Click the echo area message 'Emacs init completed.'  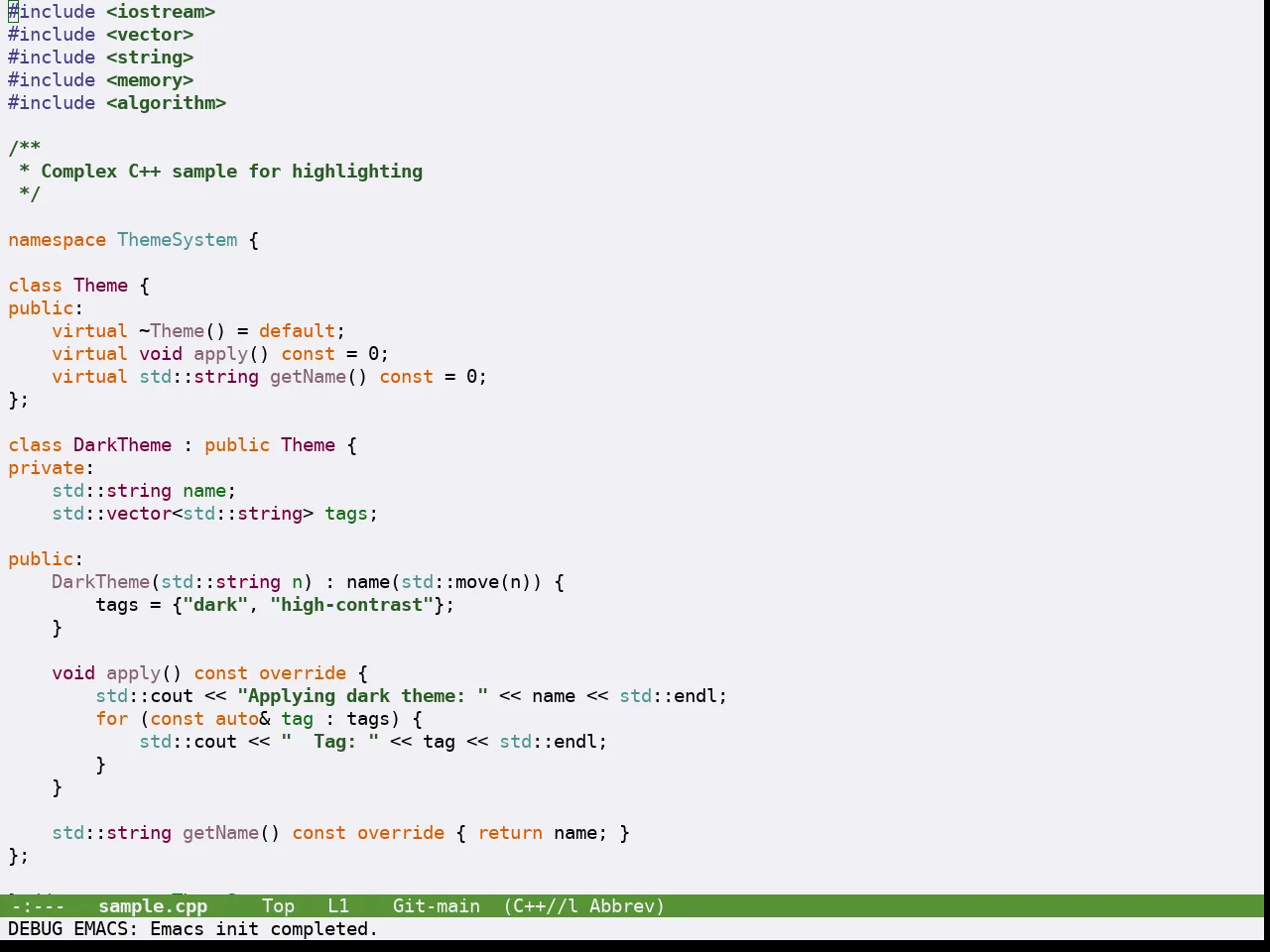click(x=264, y=929)
